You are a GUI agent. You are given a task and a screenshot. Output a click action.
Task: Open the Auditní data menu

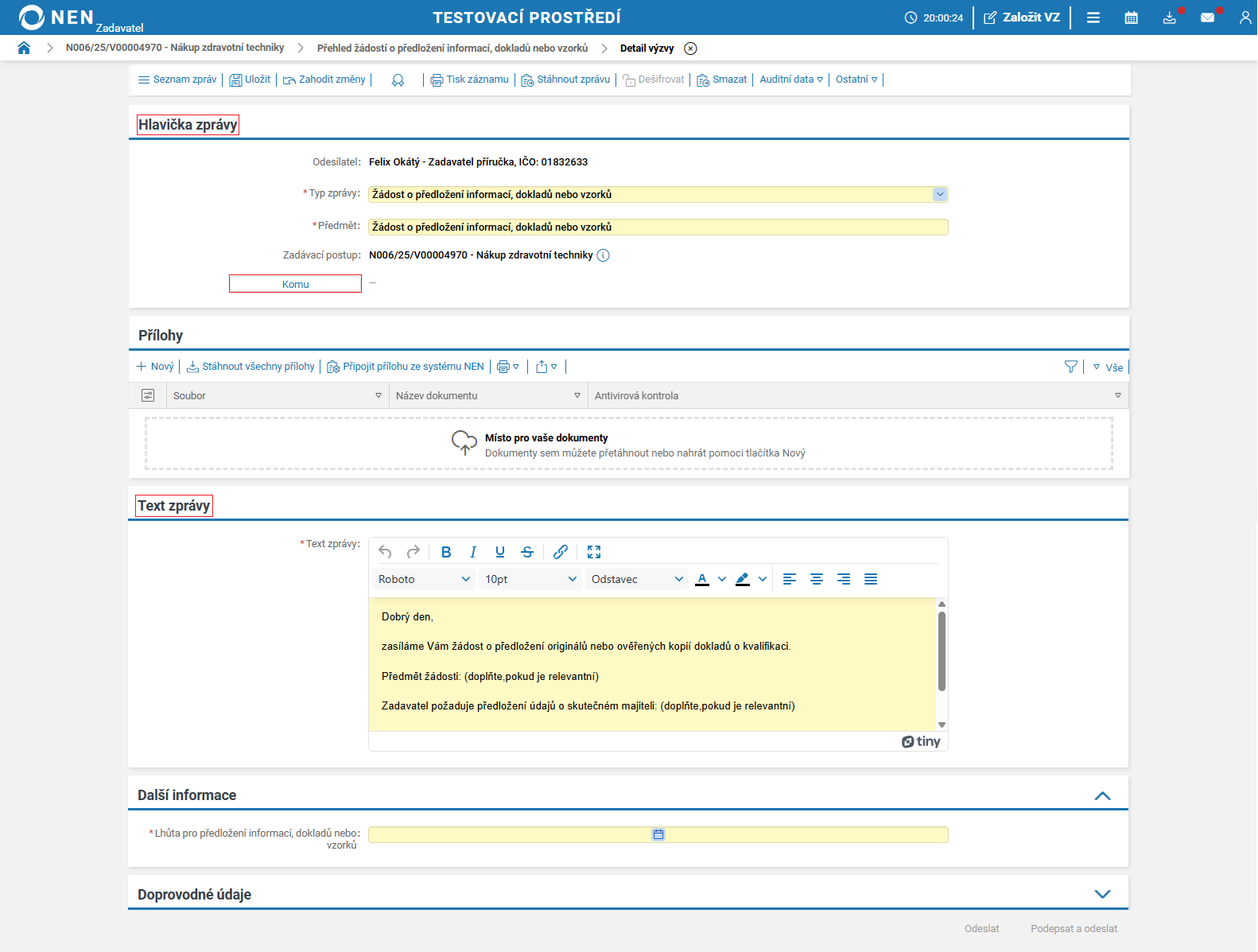coord(790,80)
